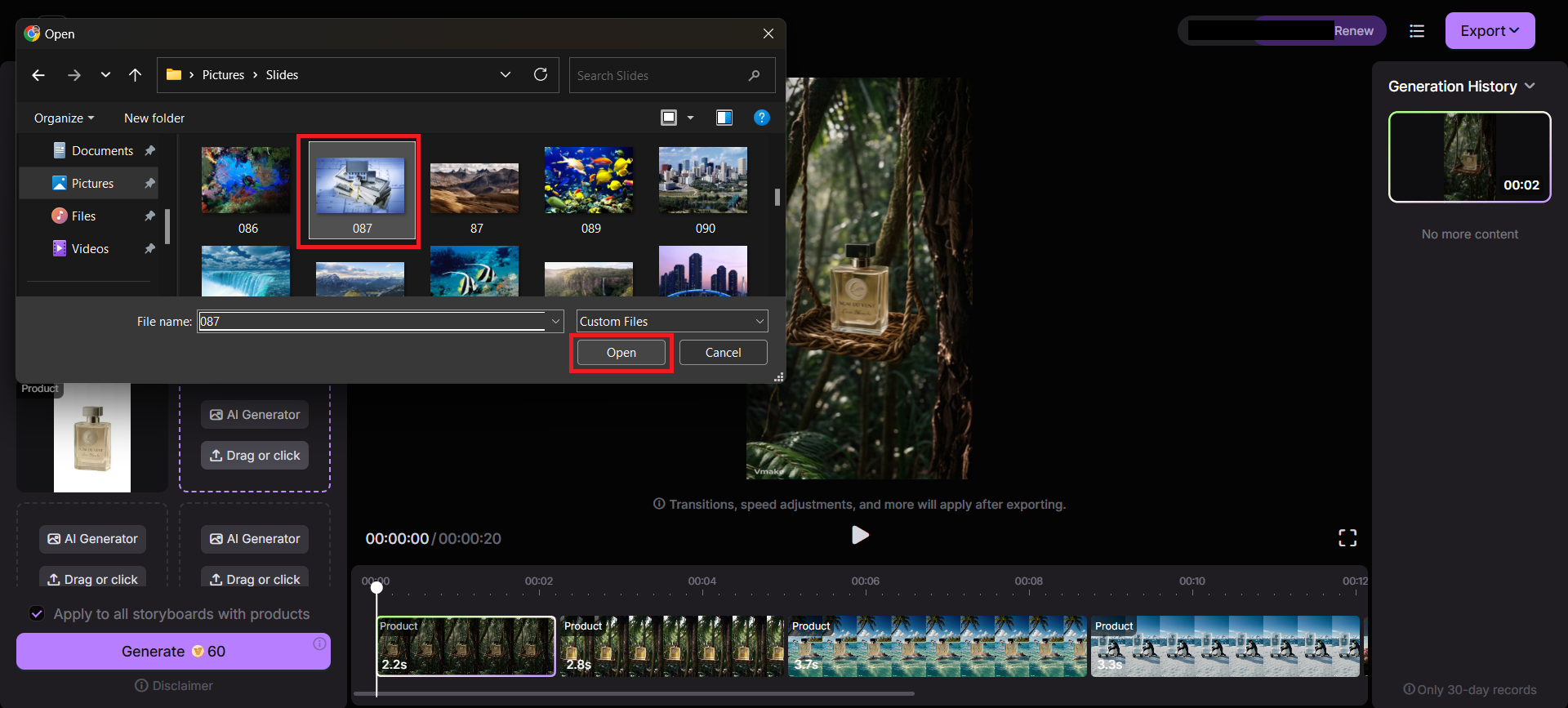Image resolution: width=1568 pixels, height=708 pixels.
Task: Open the file dialog help icon
Action: click(x=761, y=118)
